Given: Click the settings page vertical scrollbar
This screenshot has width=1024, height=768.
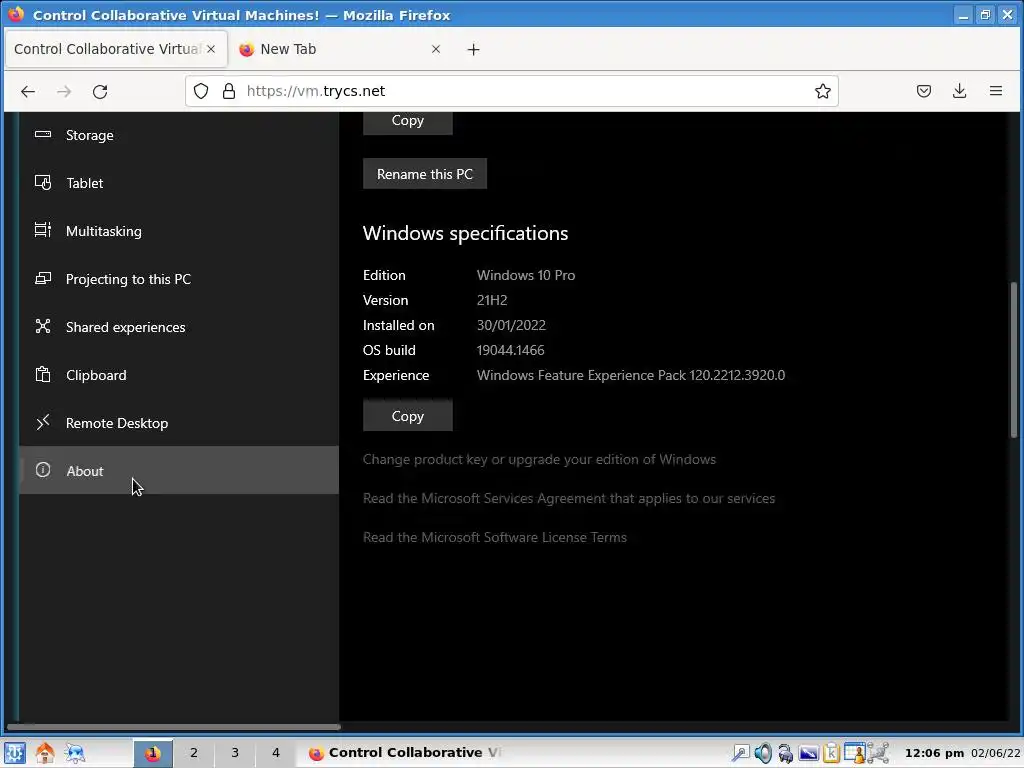Looking at the screenshot, I should tap(1013, 359).
